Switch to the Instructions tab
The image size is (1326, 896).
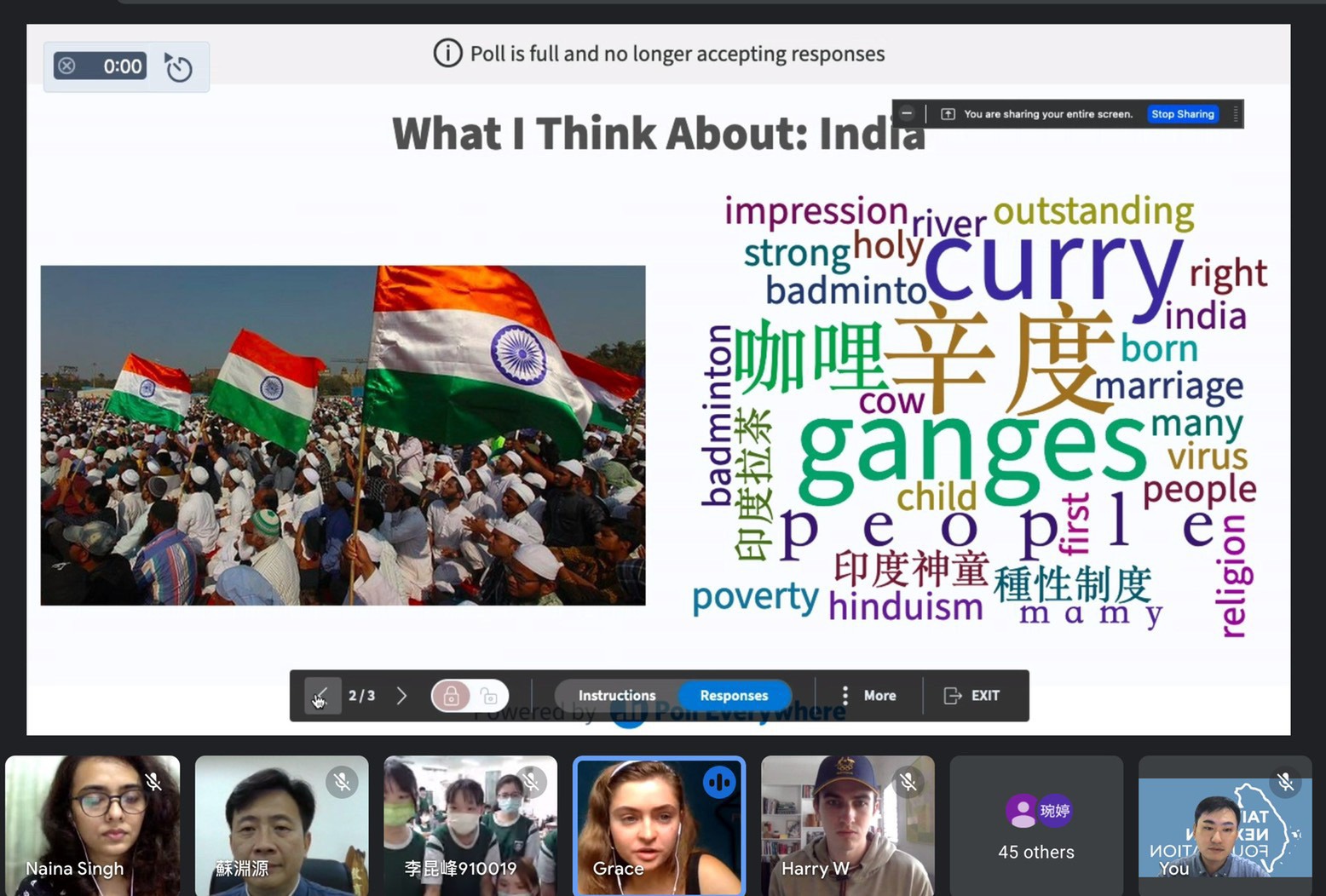click(x=617, y=696)
